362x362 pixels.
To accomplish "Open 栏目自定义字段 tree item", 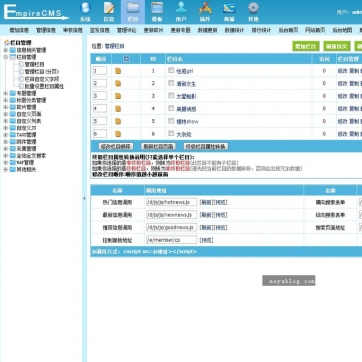I will 42,79.
